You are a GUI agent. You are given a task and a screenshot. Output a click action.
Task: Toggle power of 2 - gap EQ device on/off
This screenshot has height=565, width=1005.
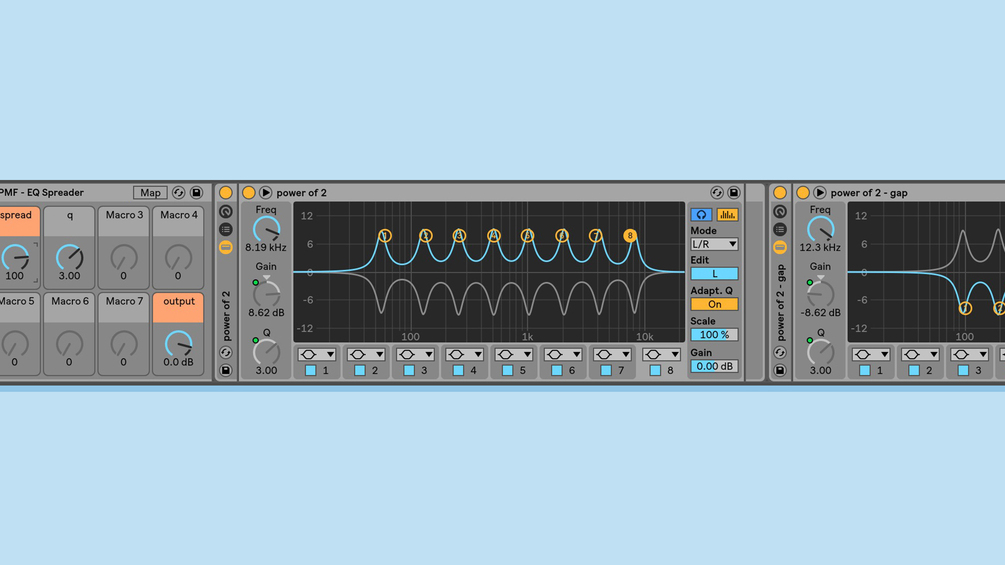[802, 193]
